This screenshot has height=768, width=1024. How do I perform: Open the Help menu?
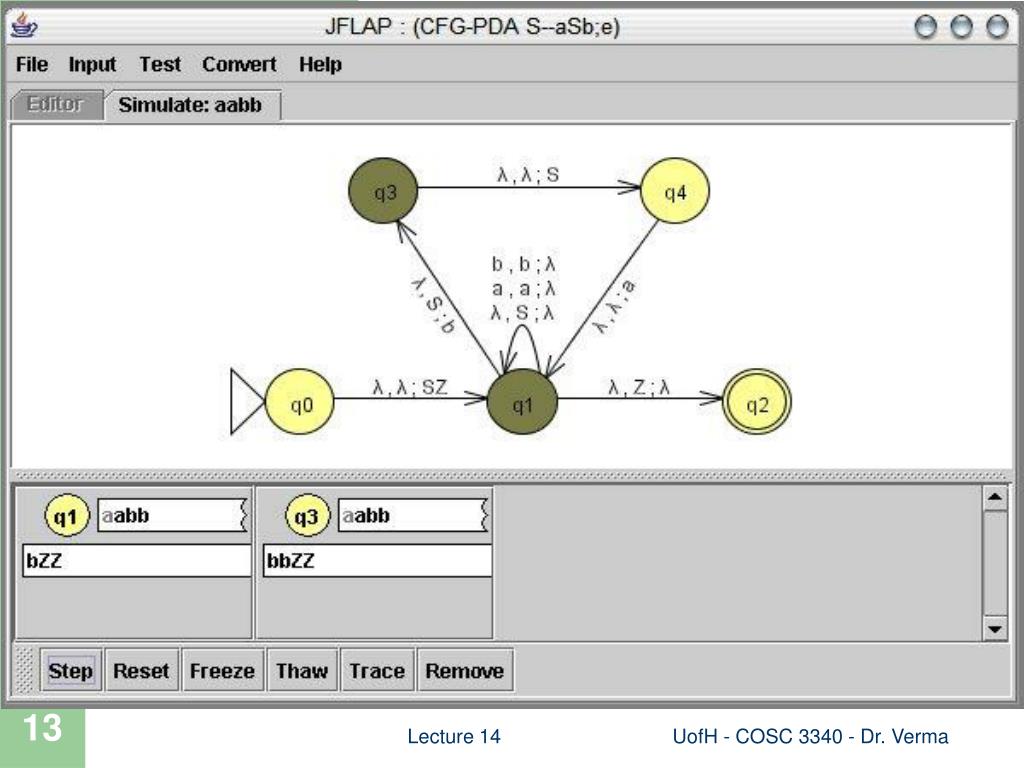[320, 65]
